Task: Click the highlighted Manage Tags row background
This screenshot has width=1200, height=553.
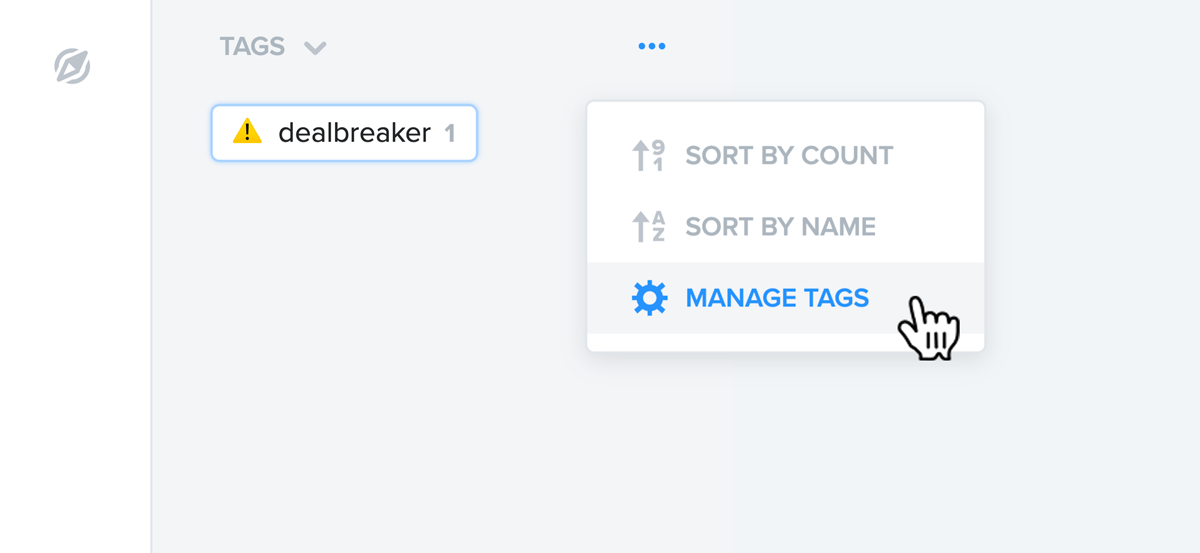Action: 785,297
